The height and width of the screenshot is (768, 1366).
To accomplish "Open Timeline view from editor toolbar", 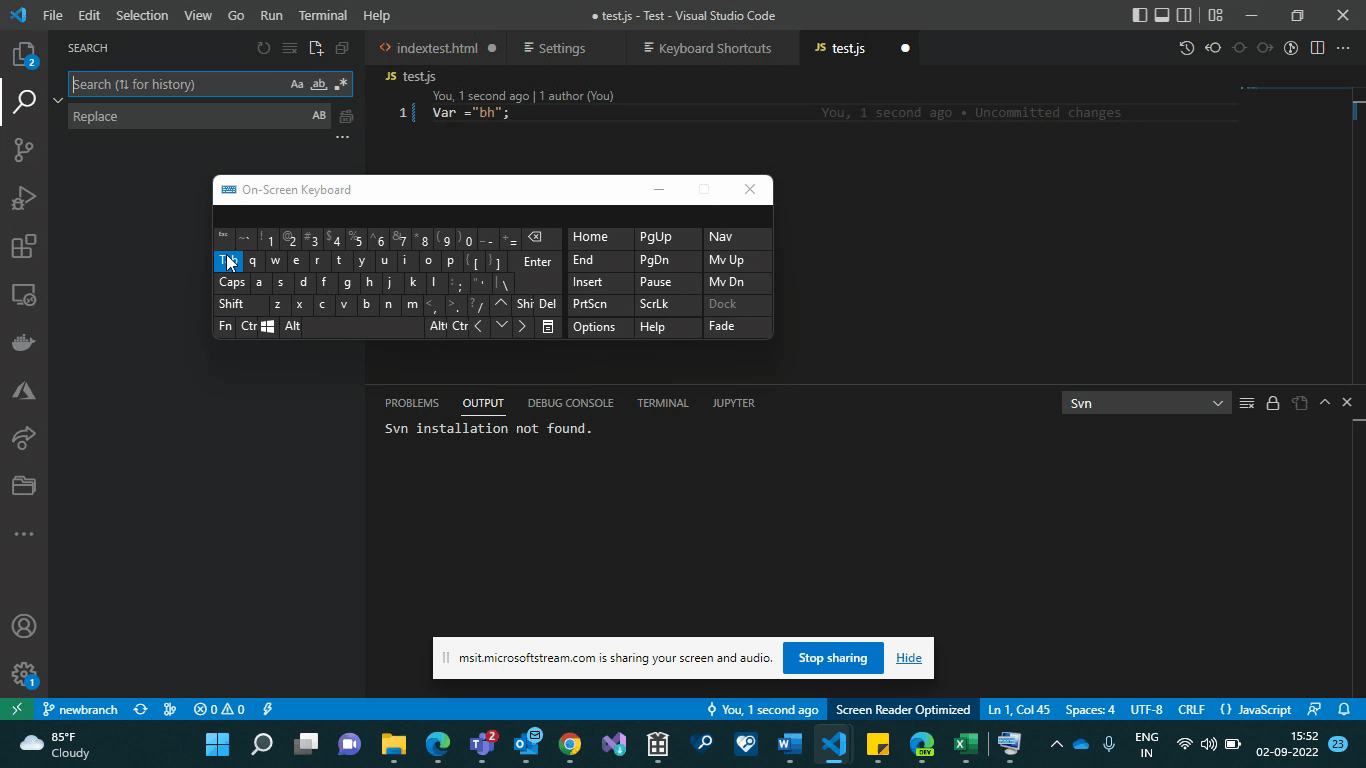I will pyautogui.click(x=1186, y=47).
